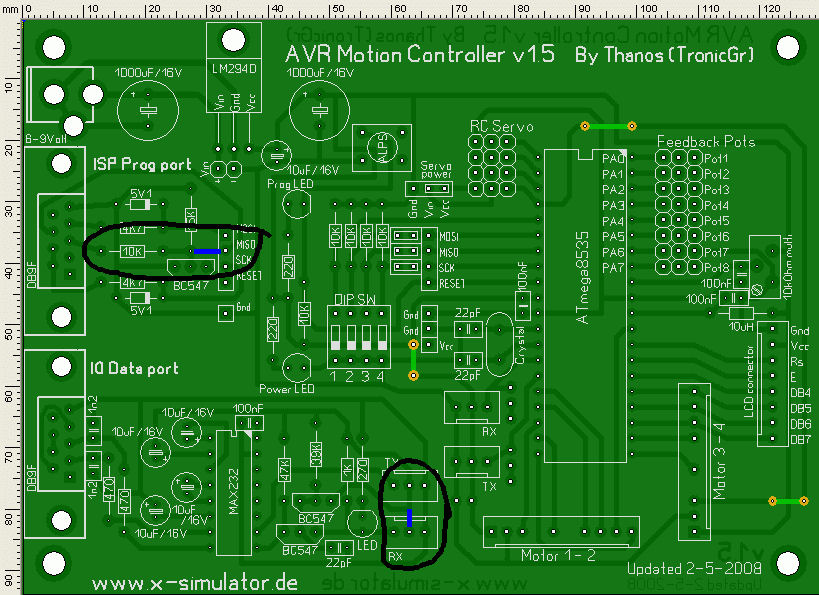Screen dimensions: 819x595
Task: Click the 'Power LED' label
Action: tap(287, 389)
